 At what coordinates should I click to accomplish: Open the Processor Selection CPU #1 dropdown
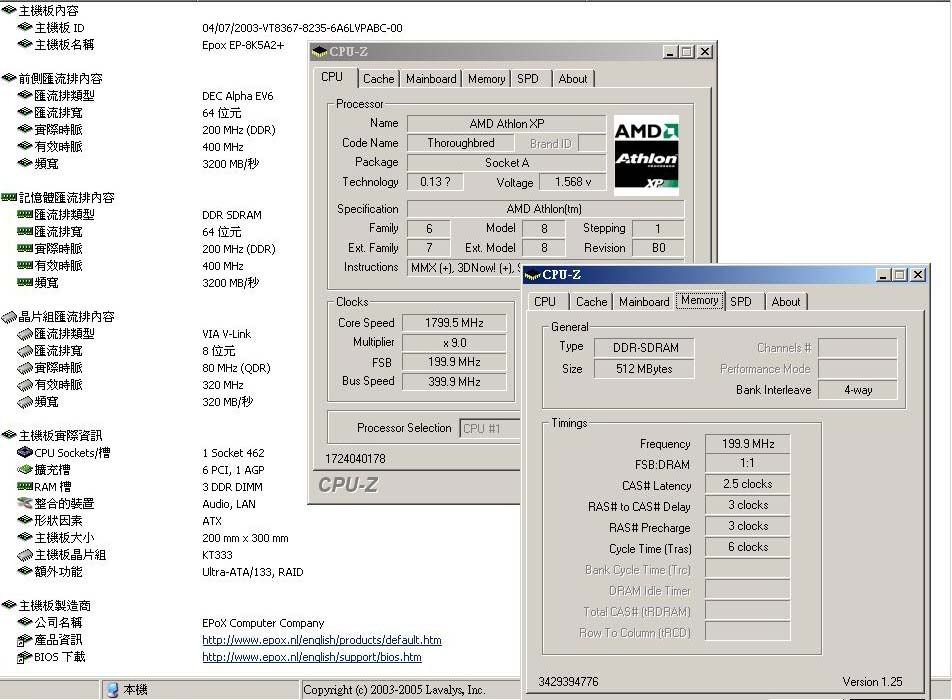tap(489, 428)
